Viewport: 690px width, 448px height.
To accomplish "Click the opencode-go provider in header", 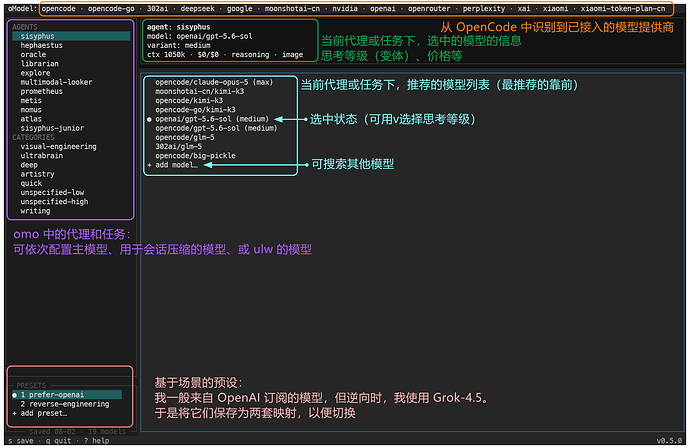I will (x=111, y=9).
